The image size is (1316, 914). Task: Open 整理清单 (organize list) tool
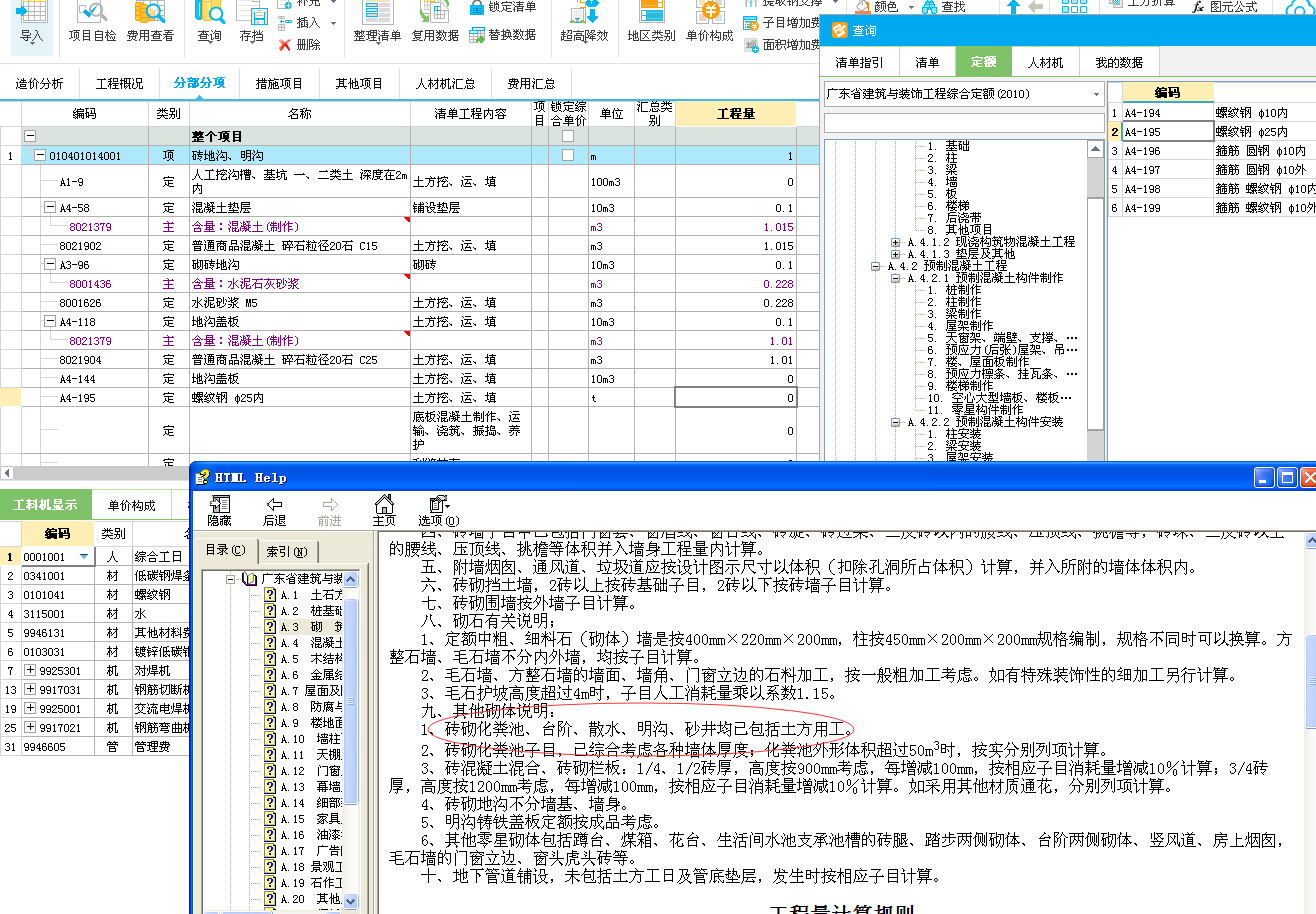click(377, 24)
